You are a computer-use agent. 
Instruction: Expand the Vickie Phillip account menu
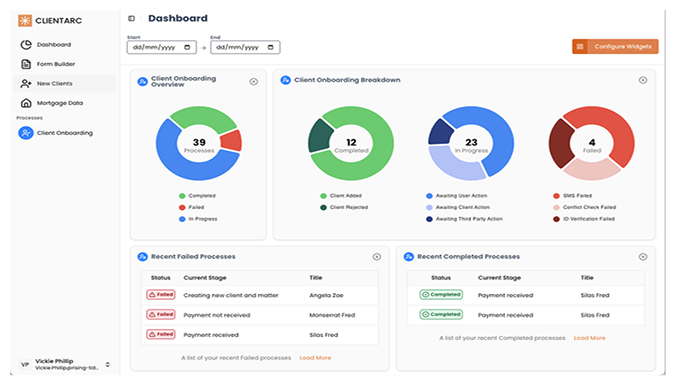[x=107, y=364]
